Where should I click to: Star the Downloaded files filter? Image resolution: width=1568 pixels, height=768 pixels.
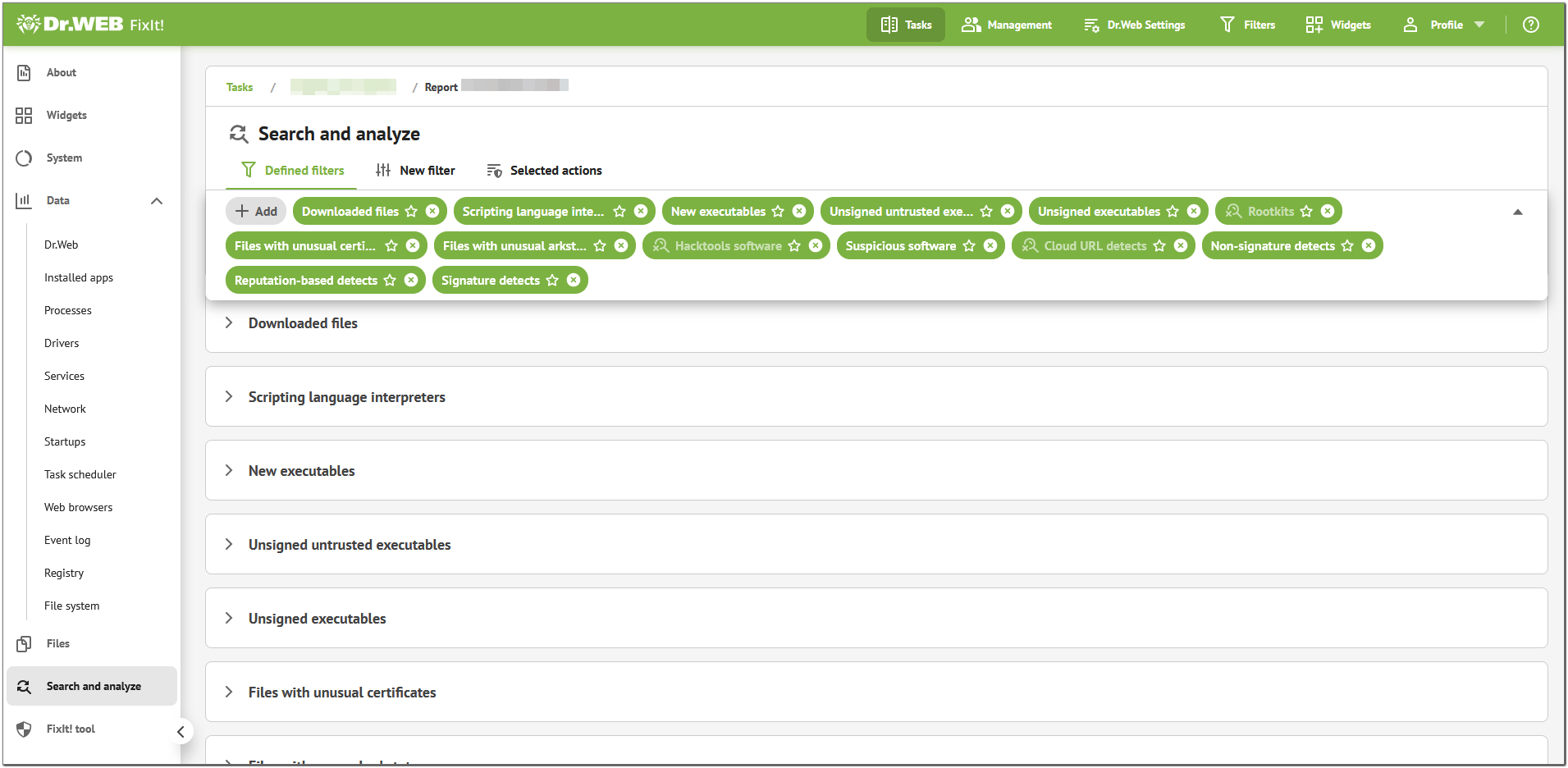pyautogui.click(x=411, y=211)
